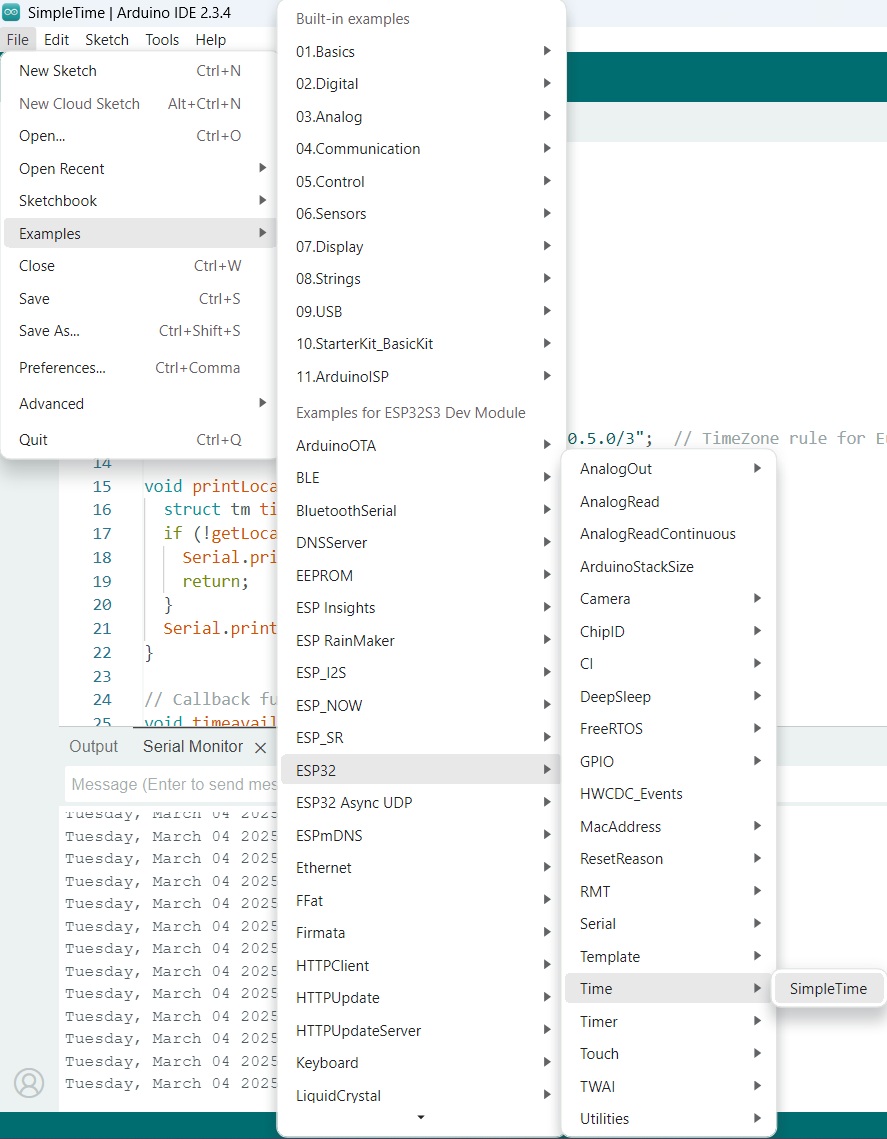Image resolution: width=887 pixels, height=1139 pixels.
Task: Open the ChipID example submenu
Action: pos(670,631)
